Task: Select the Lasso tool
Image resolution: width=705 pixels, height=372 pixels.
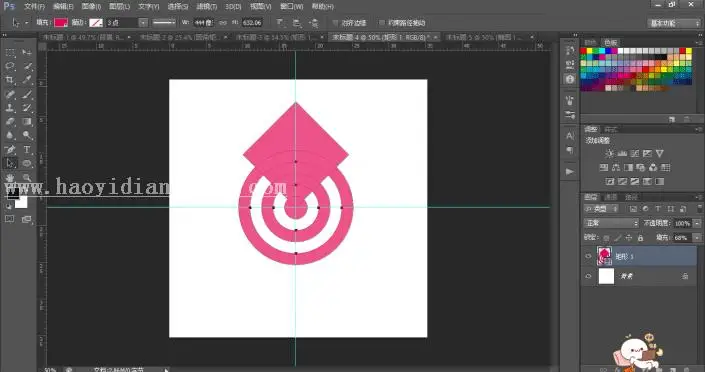Action: (x=10, y=66)
